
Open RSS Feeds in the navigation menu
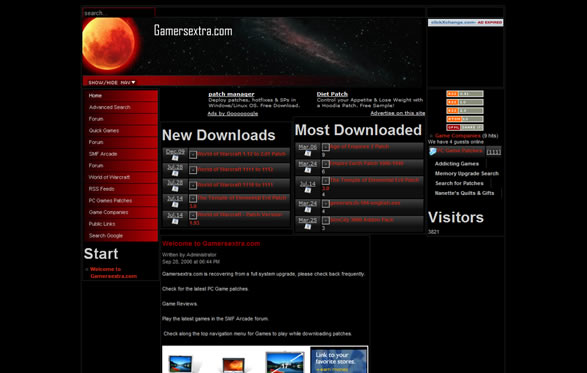[x=121, y=189]
